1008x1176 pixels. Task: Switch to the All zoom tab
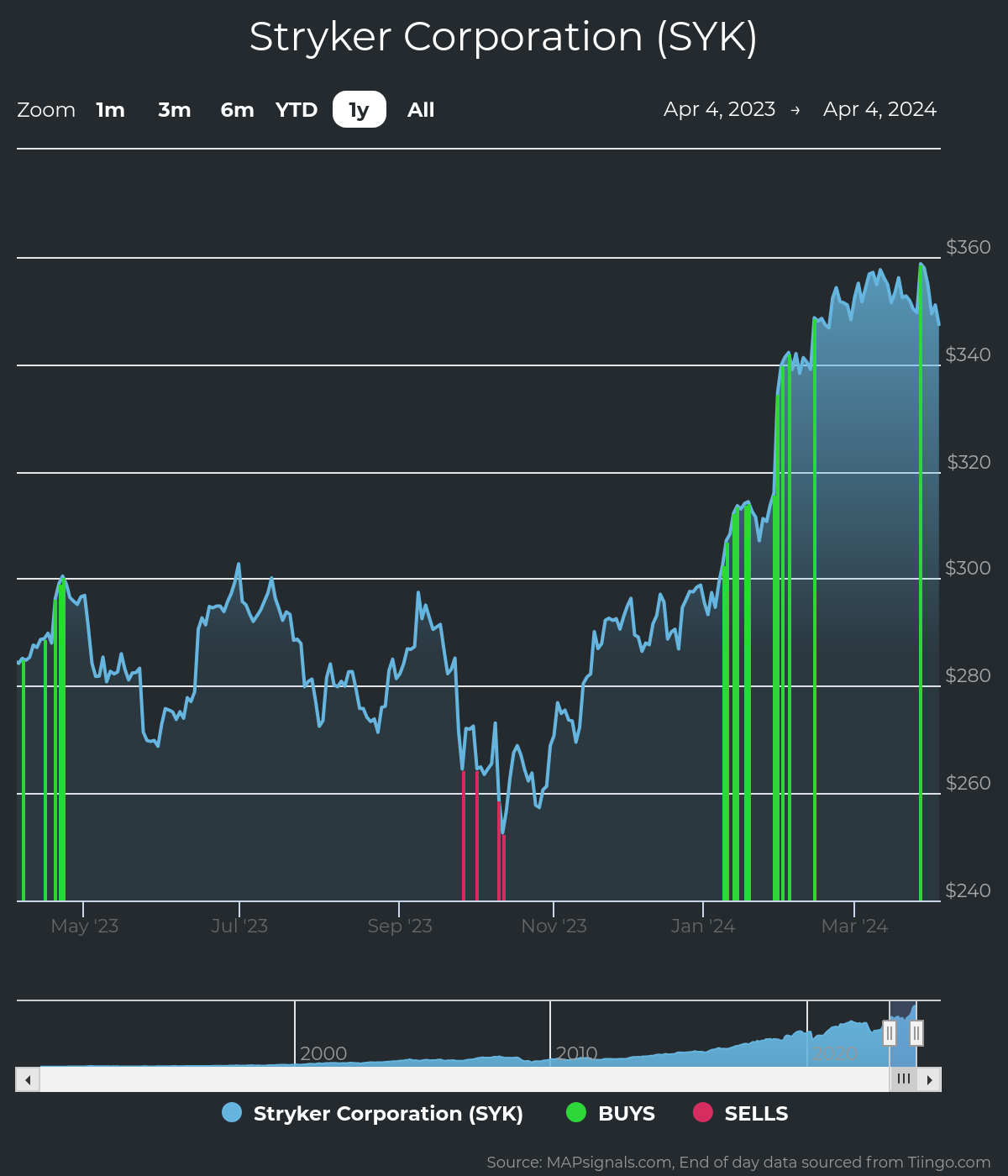420,109
